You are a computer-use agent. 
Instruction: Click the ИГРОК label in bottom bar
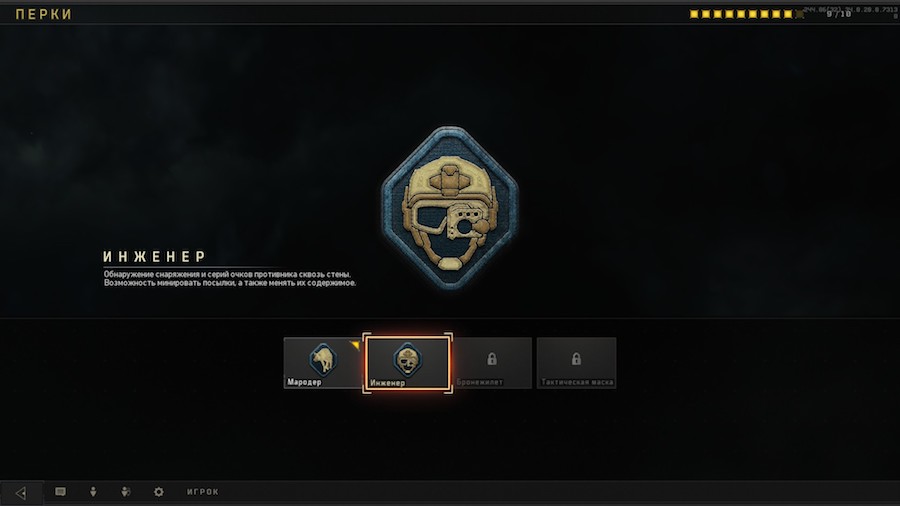pyautogui.click(x=203, y=492)
